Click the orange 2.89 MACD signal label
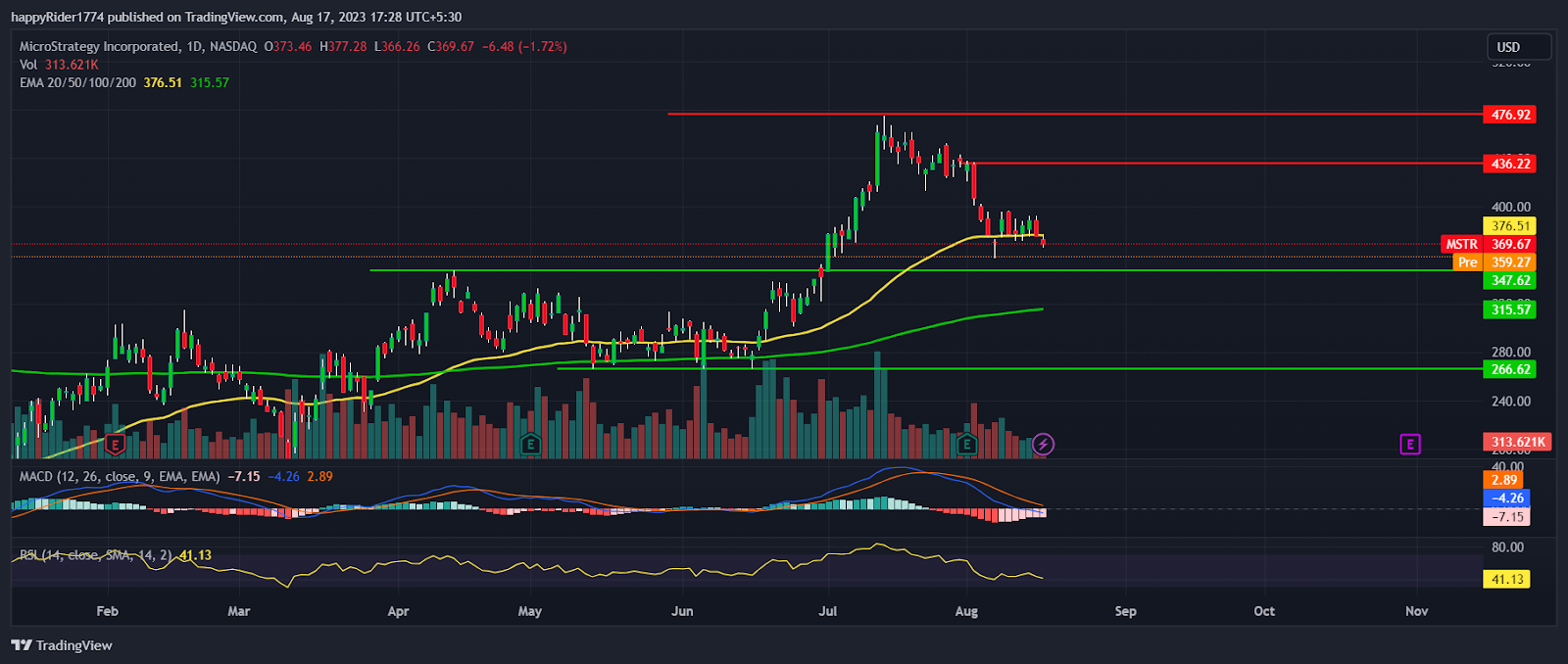Image resolution: width=1568 pixels, height=664 pixels. pyautogui.click(x=1504, y=480)
